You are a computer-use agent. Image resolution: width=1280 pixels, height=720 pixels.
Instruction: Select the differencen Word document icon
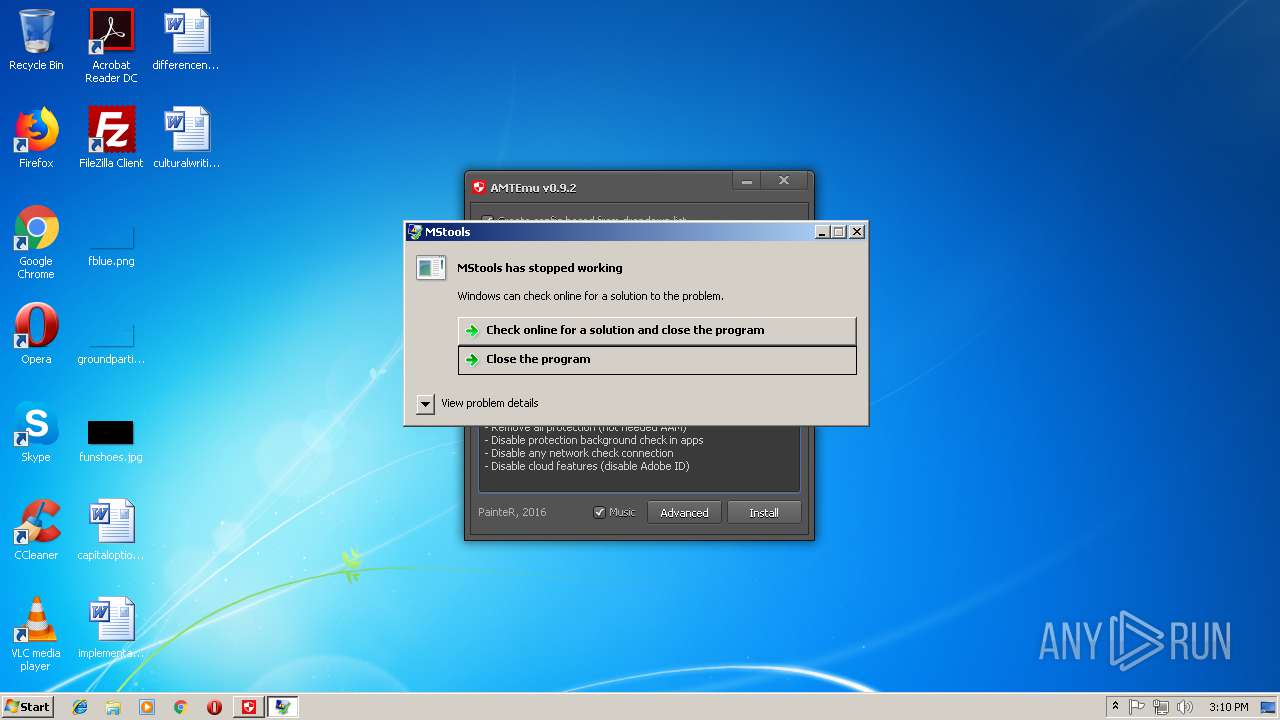coord(186,40)
